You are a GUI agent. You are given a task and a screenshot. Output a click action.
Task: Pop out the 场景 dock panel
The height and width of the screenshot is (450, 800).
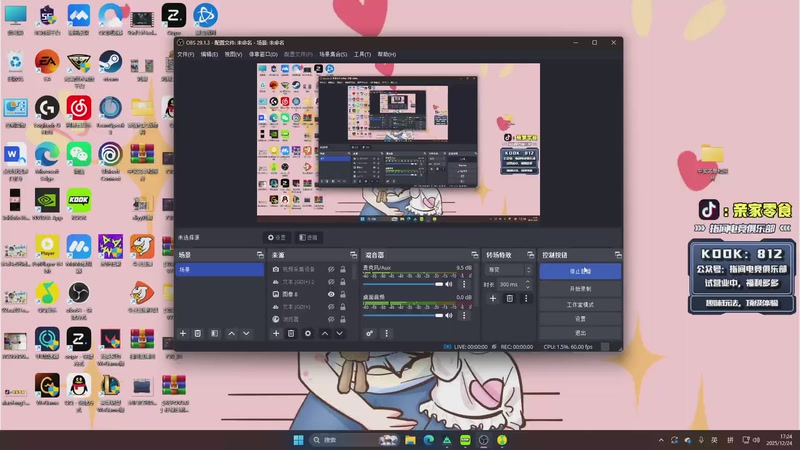point(260,255)
